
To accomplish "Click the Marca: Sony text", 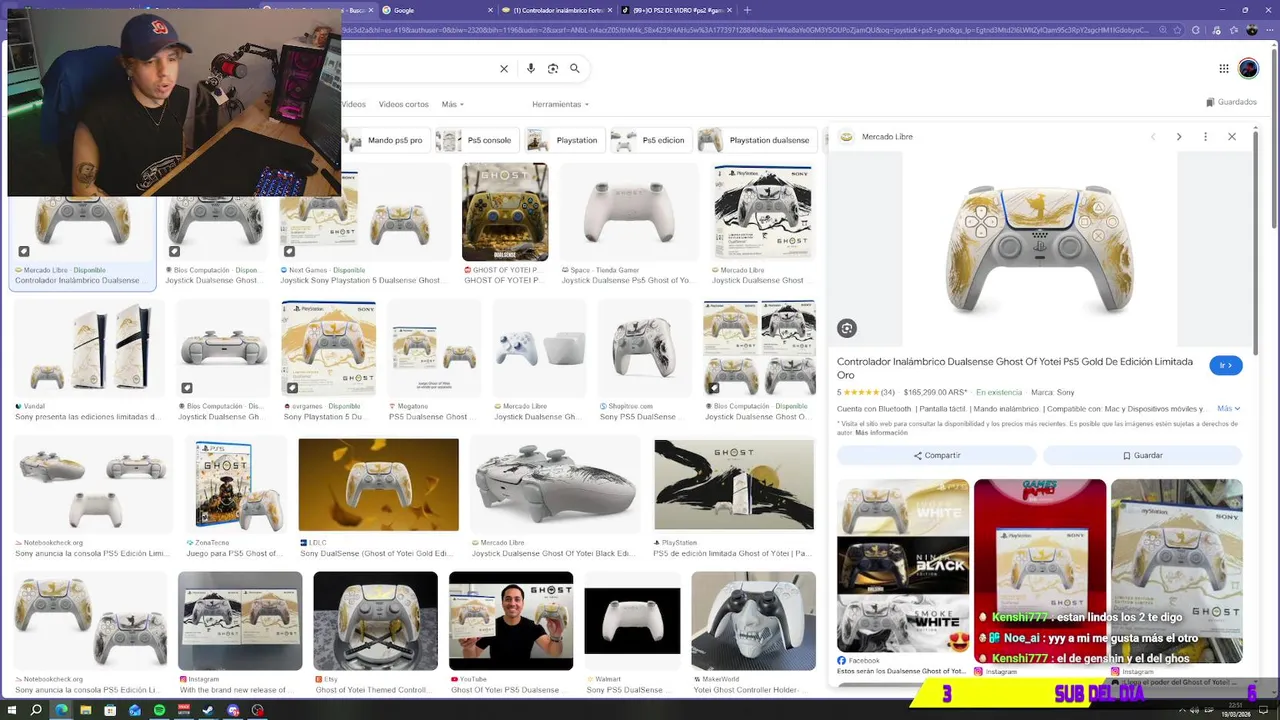I will [x=1053, y=392].
